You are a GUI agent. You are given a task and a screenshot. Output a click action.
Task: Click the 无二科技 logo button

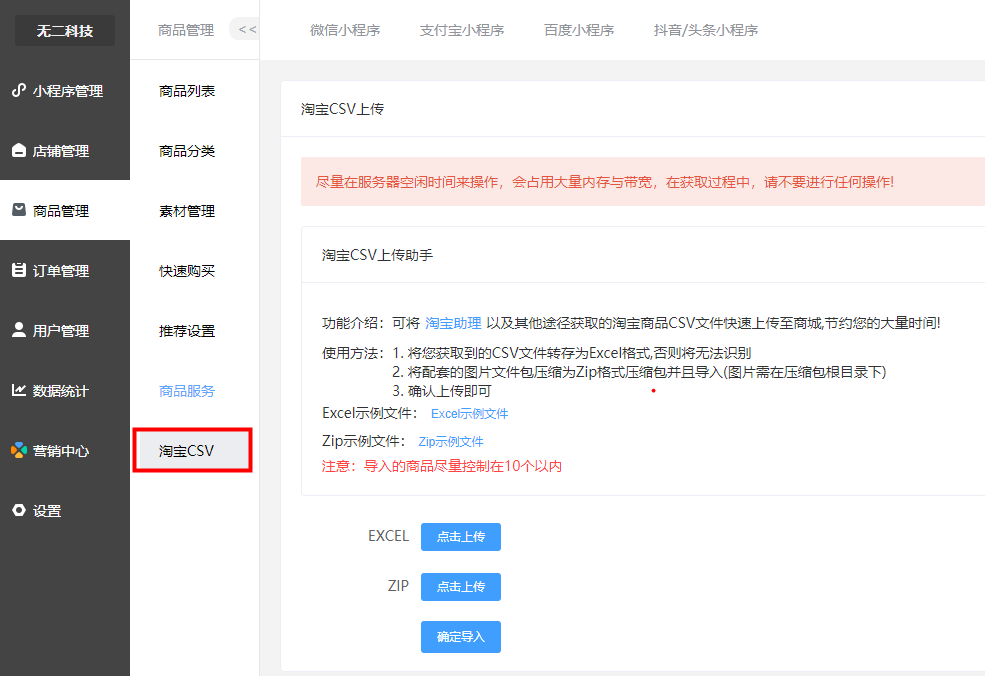65,30
